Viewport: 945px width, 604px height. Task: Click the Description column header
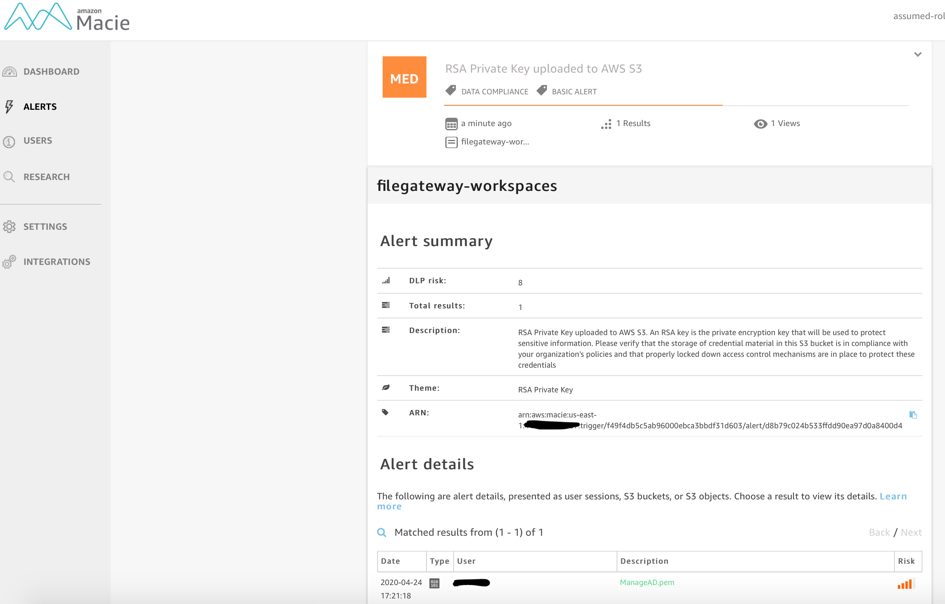(644, 561)
